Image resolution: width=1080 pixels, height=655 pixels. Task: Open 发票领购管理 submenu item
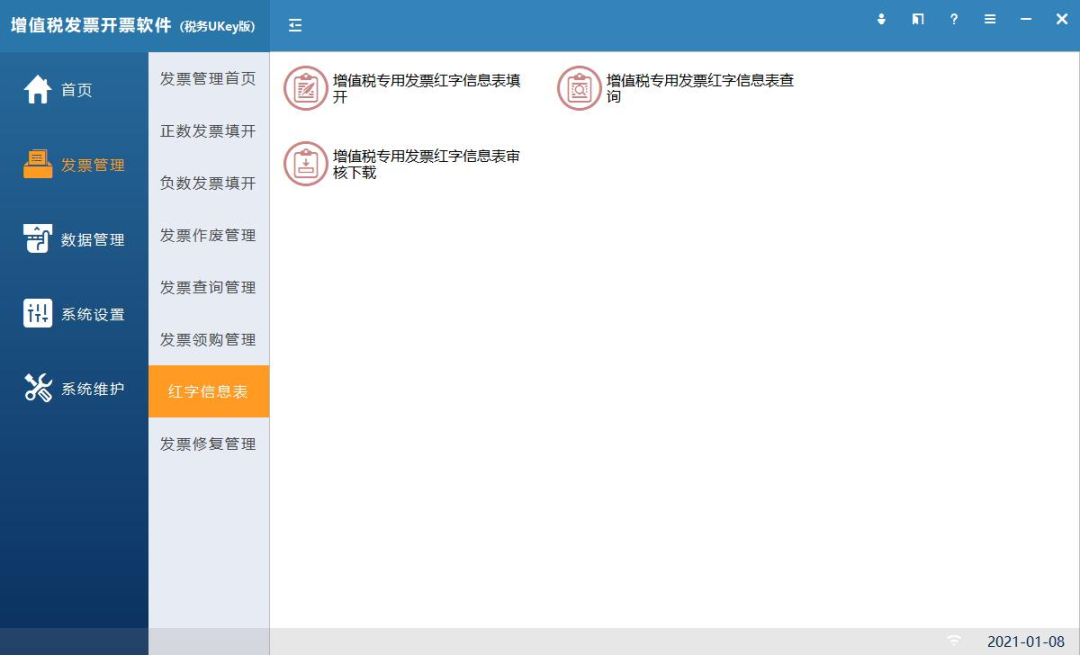(x=208, y=340)
